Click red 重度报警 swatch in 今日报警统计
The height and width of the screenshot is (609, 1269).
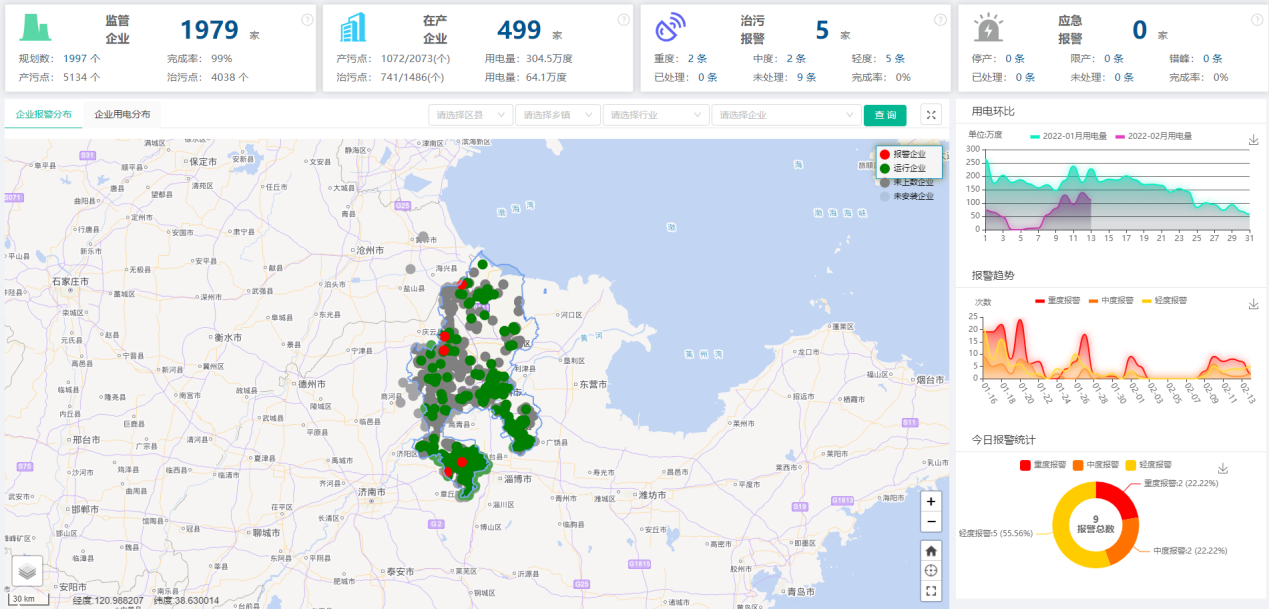1026,465
